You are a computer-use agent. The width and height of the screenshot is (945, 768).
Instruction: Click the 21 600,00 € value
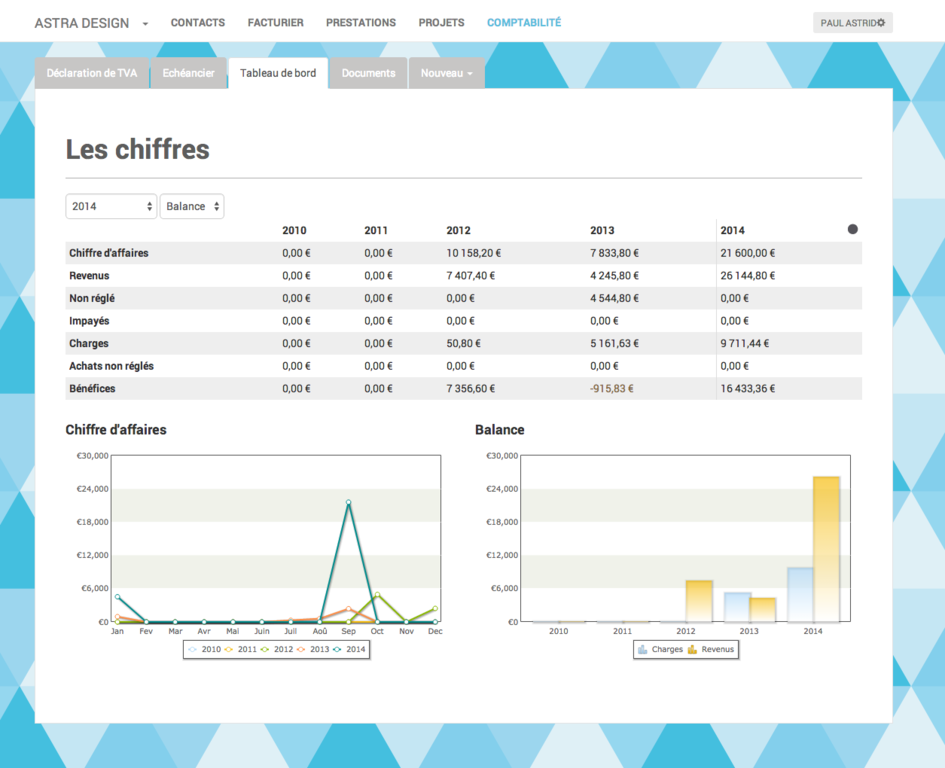click(x=748, y=253)
